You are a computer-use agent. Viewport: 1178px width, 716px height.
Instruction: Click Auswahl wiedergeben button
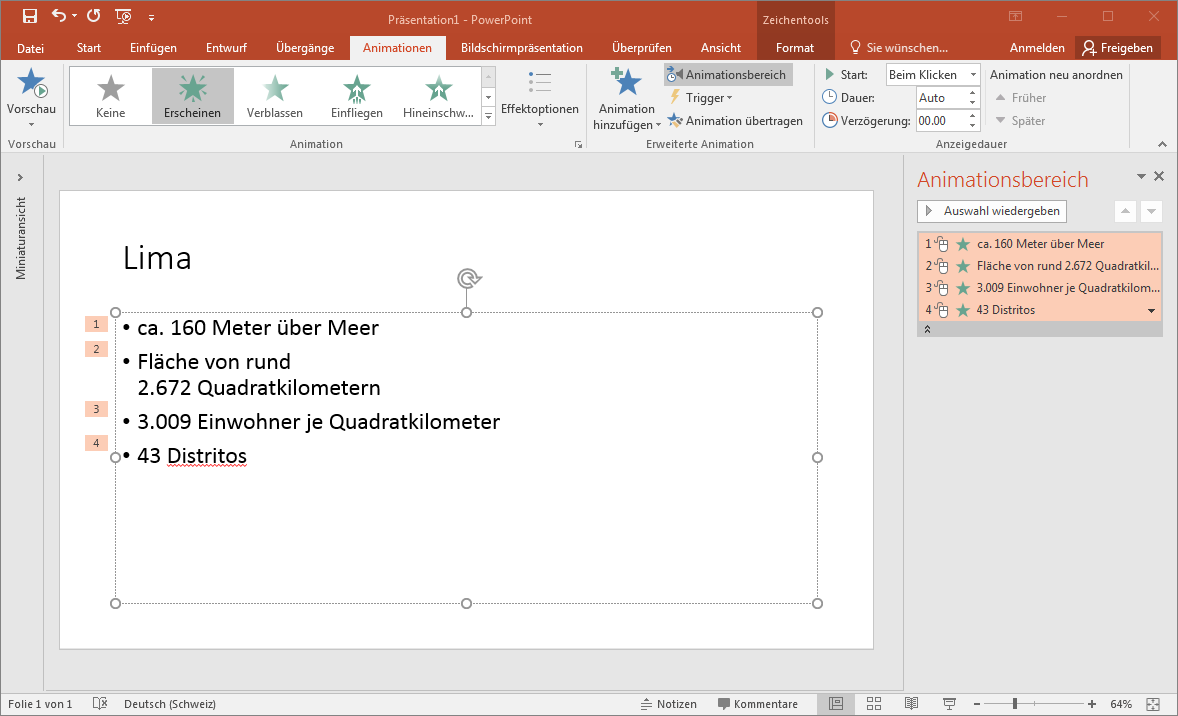tap(992, 211)
